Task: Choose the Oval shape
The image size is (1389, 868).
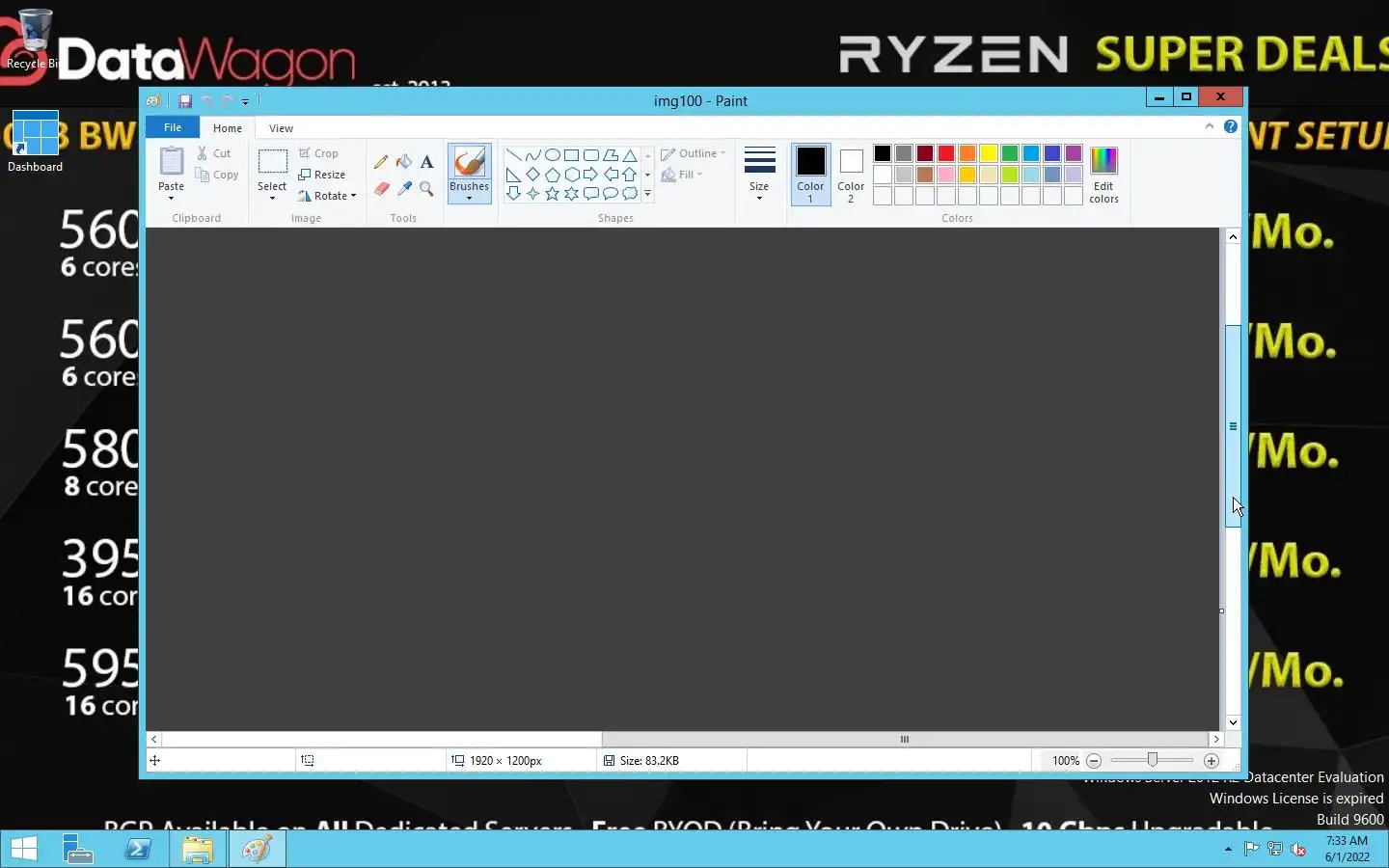Action: (552, 154)
